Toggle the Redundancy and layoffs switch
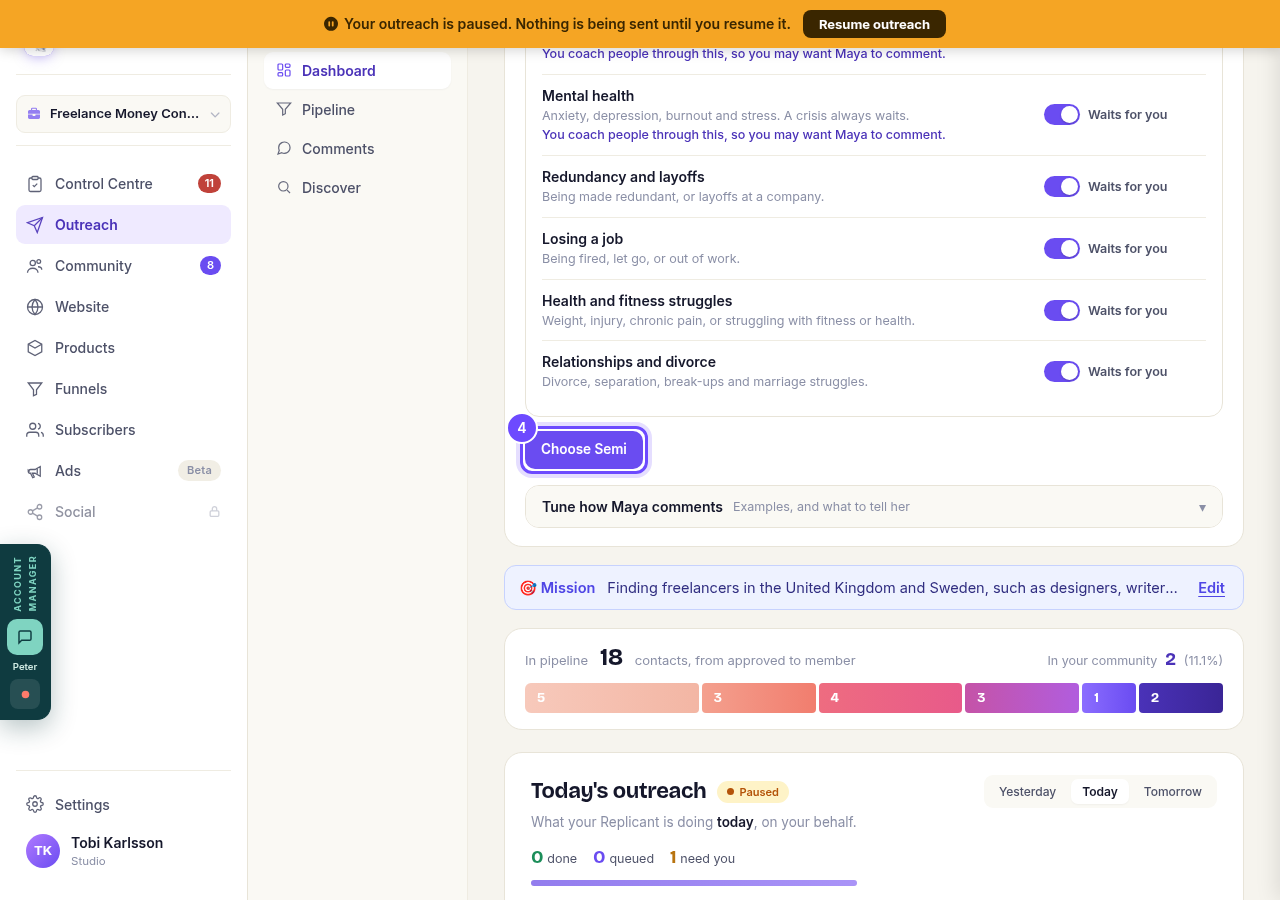1280x900 pixels. click(x=1062, y=186)
